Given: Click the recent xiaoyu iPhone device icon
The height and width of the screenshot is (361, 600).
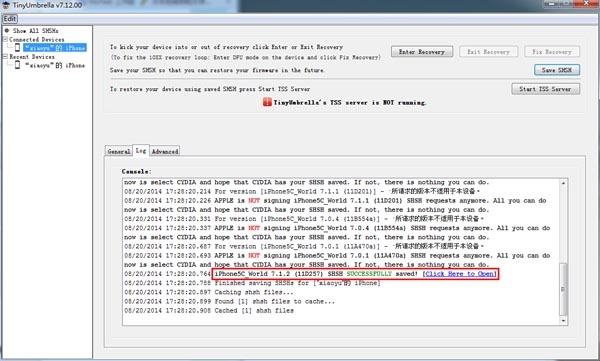Looking at the screenshot, I should 17,65.
